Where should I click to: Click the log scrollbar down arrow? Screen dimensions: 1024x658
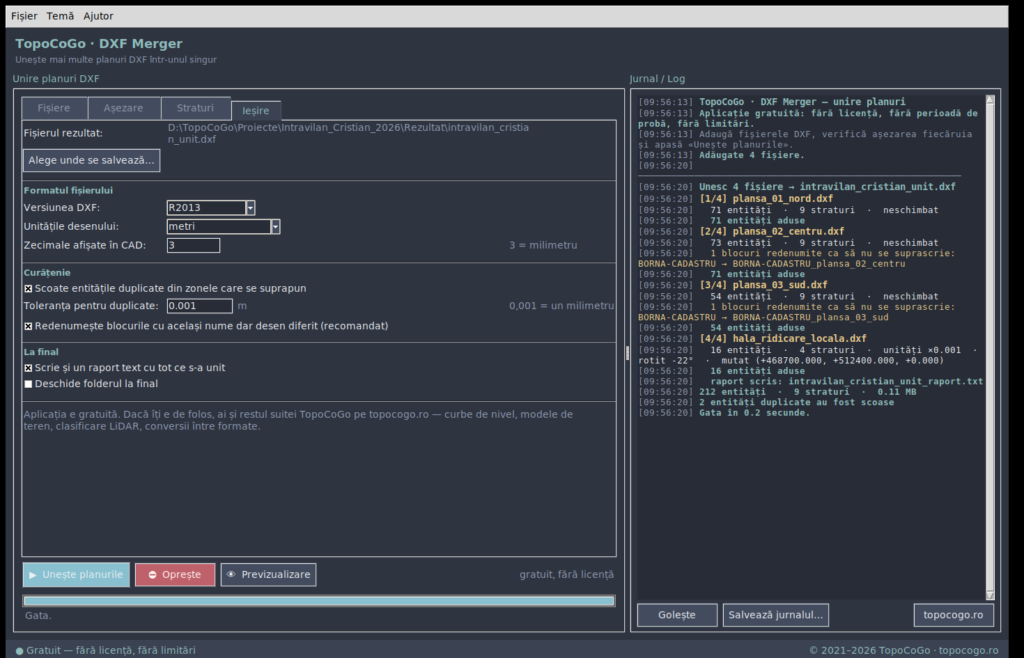[990, 595]
